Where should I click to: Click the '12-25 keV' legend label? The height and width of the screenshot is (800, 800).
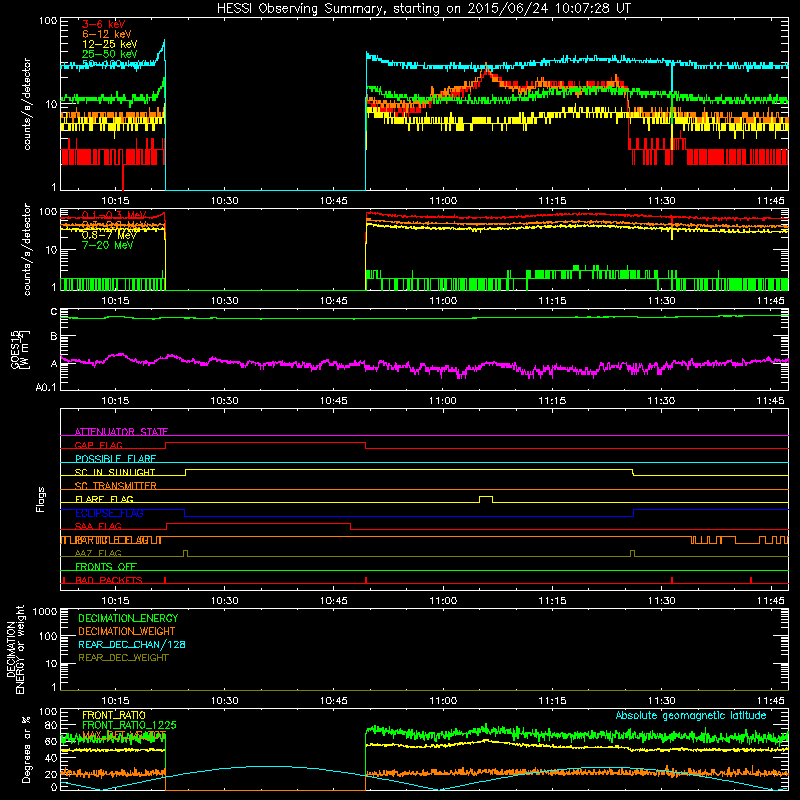(x=110, y=44)
